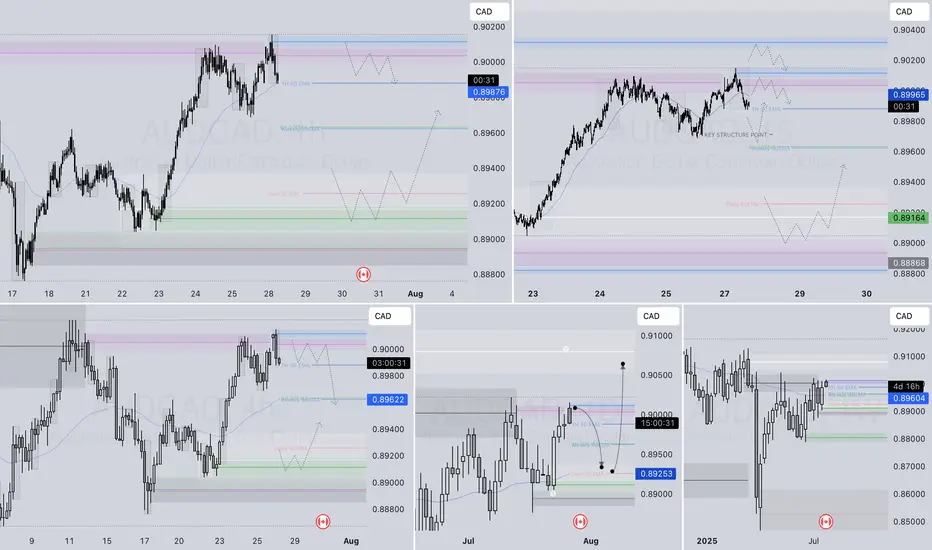The height and width of the screenshot is (550, 932).
Task: Click the 0.91000 level on bottom-middle price axis
Action: pyautogui.click(x=656, y=336)
